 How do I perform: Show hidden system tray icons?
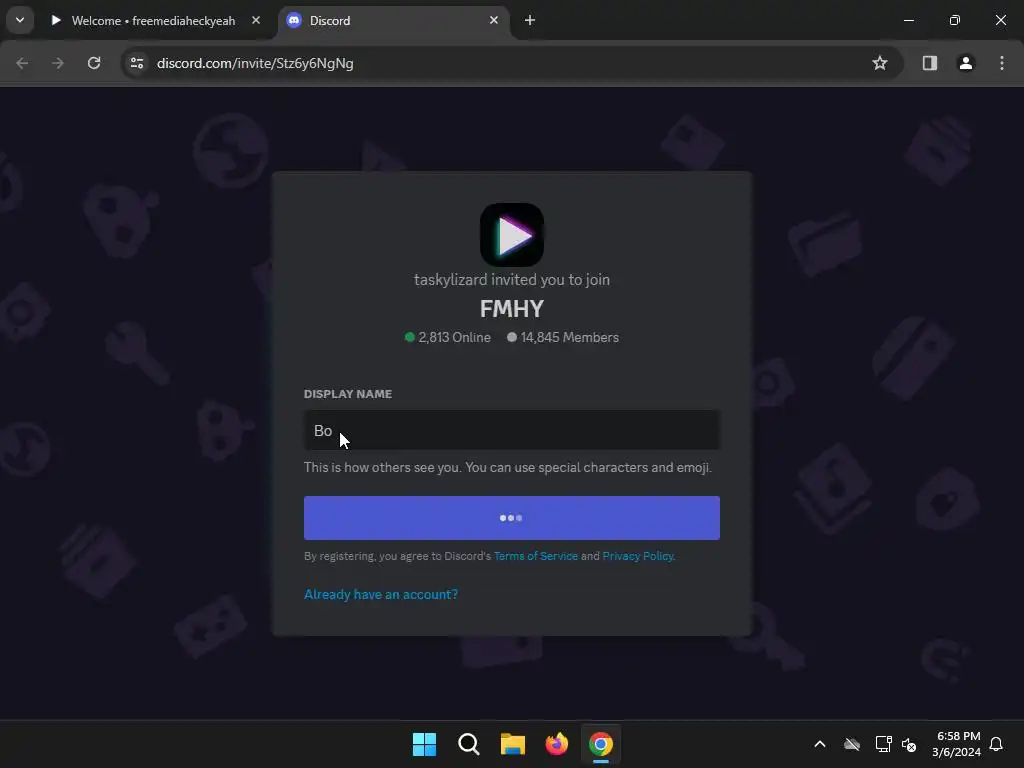click(820, 744)
